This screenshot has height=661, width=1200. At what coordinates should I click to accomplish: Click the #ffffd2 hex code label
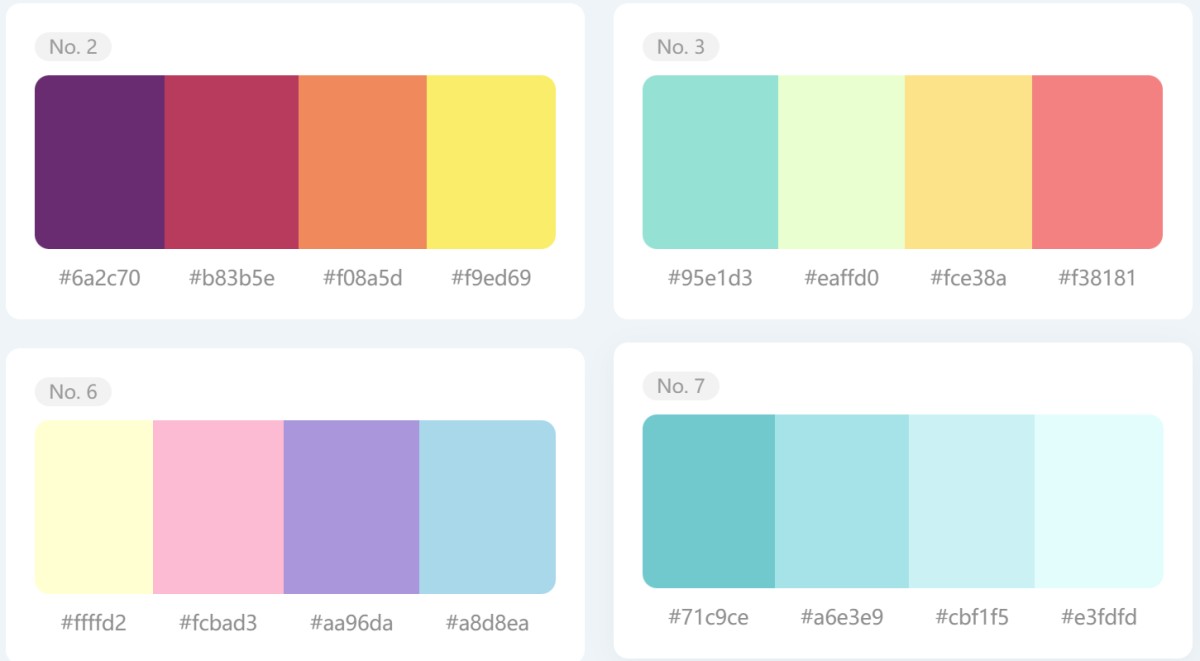click(94, 624)
